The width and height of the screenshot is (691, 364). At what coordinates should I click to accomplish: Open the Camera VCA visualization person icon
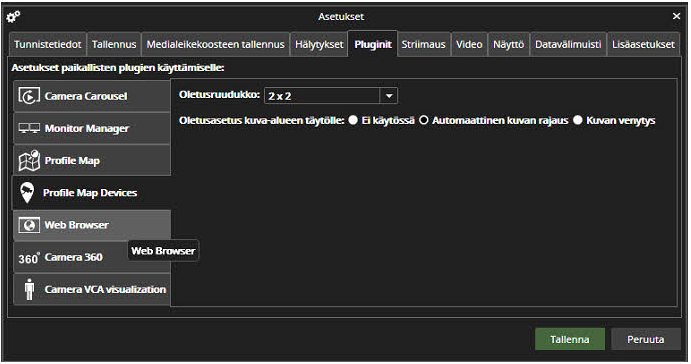click(30, 289)
